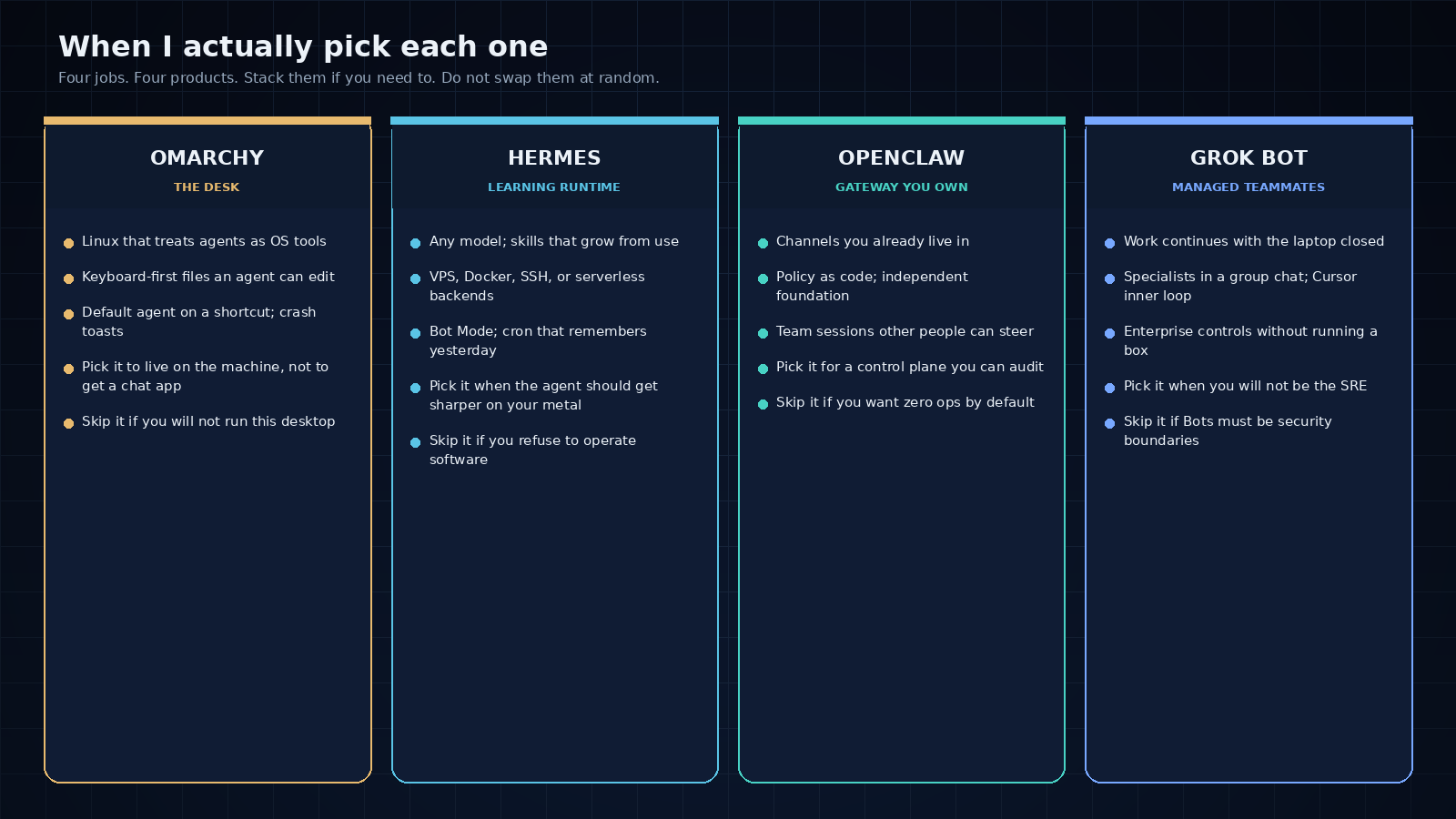Select the teal bullet beside 'Channels you already live in'

pyautogui.click(x=763, y=243)
